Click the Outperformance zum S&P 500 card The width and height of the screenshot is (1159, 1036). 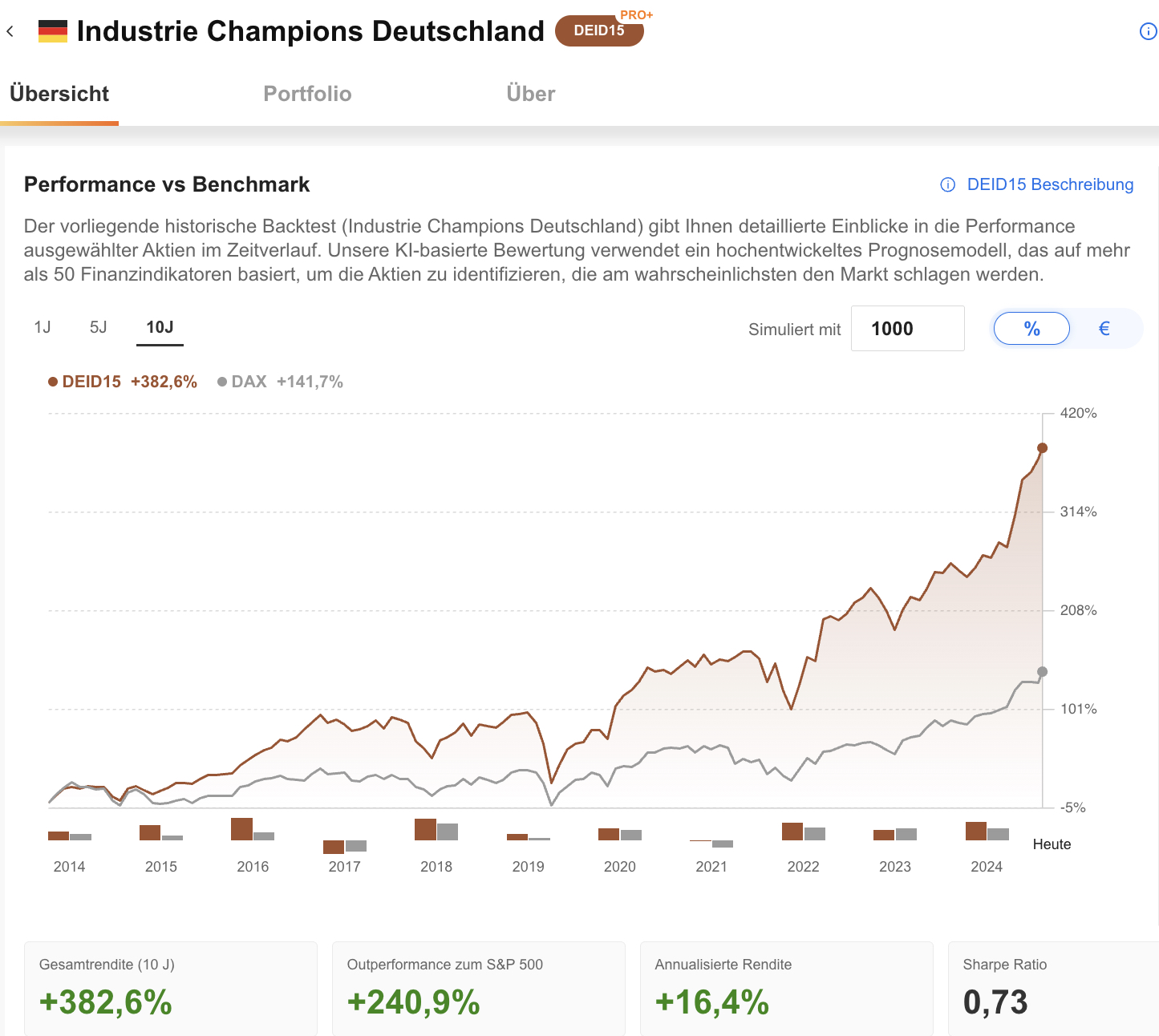(x=479, y=989)
